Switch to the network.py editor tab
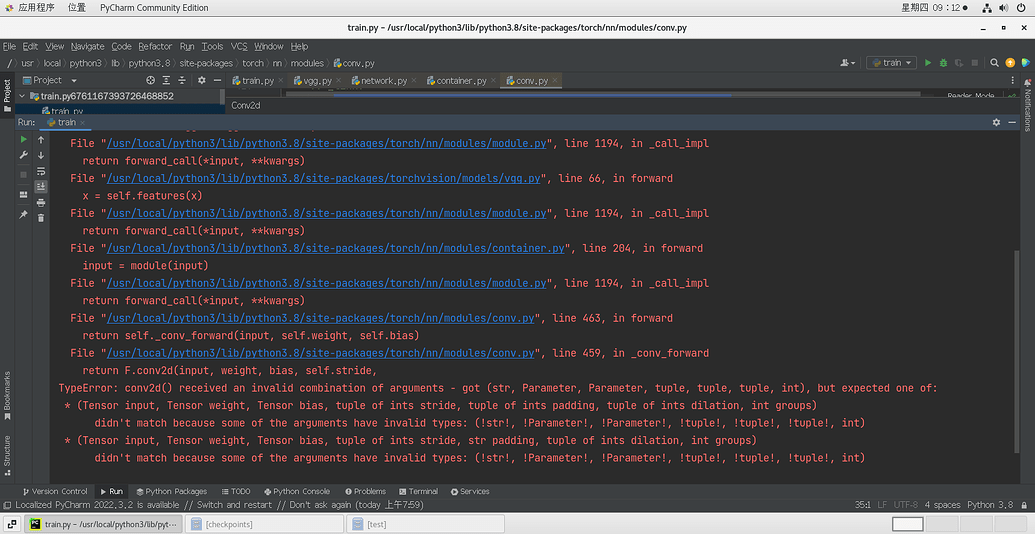Screen dimensions: 1035x534 point(384,81)
